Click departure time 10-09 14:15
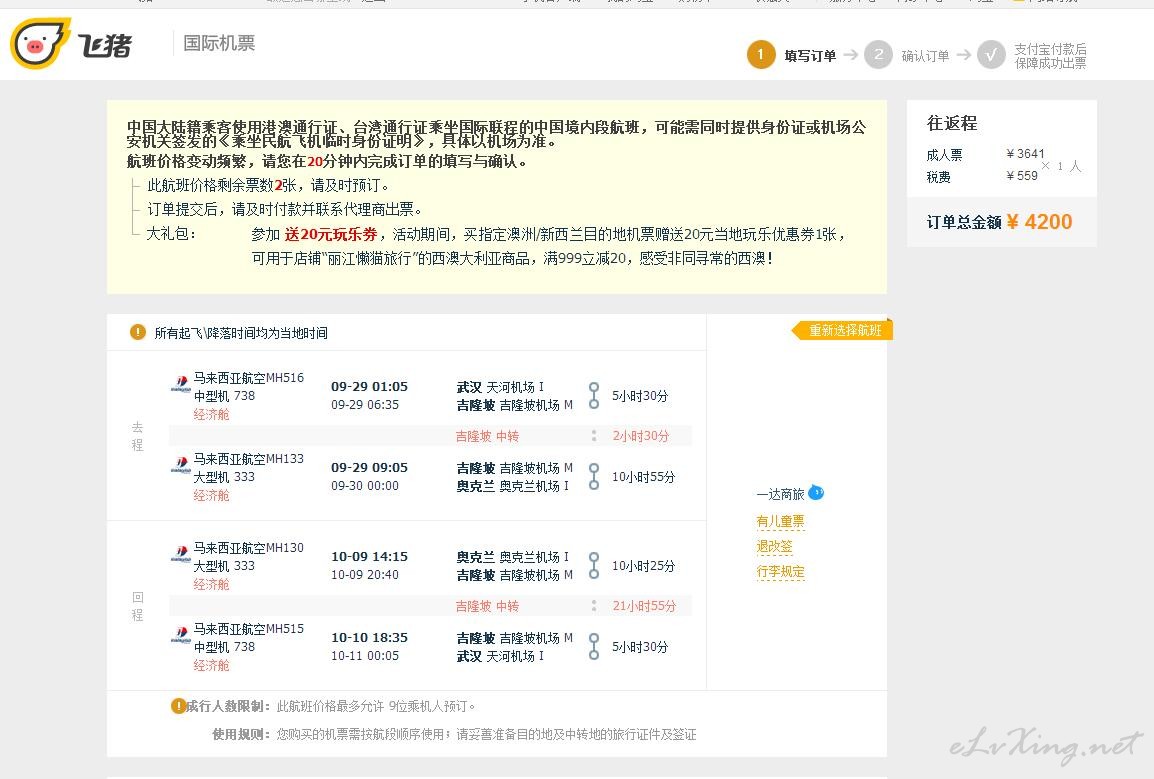Screen dimensions: 1154x779 (x=369, y=557)
